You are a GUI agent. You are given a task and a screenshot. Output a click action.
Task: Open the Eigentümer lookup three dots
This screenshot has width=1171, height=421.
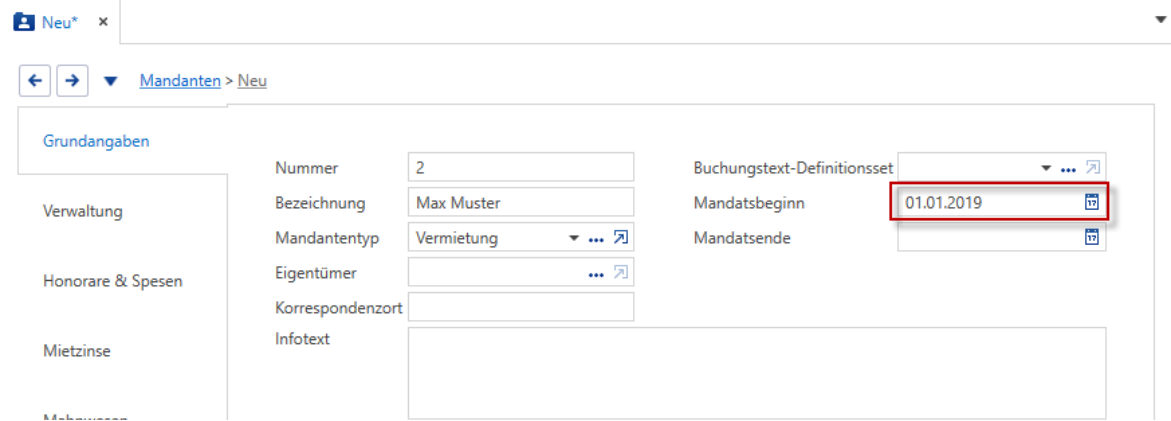(595, 274)
